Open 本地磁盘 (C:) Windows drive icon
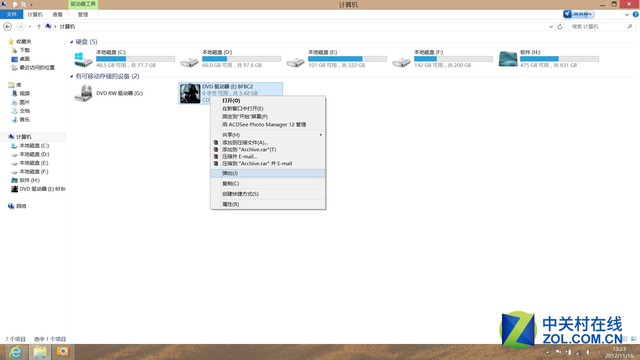Viewport: 640px width, 360px height. [x=83, y=59]
